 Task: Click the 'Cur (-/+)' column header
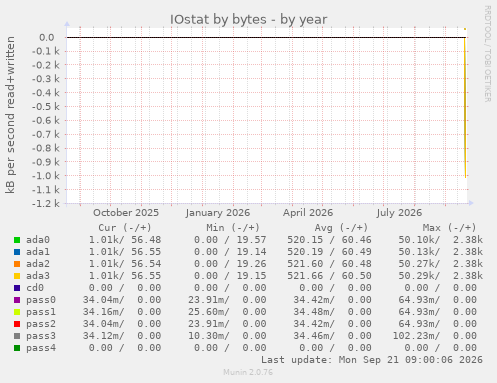point(125,228)
